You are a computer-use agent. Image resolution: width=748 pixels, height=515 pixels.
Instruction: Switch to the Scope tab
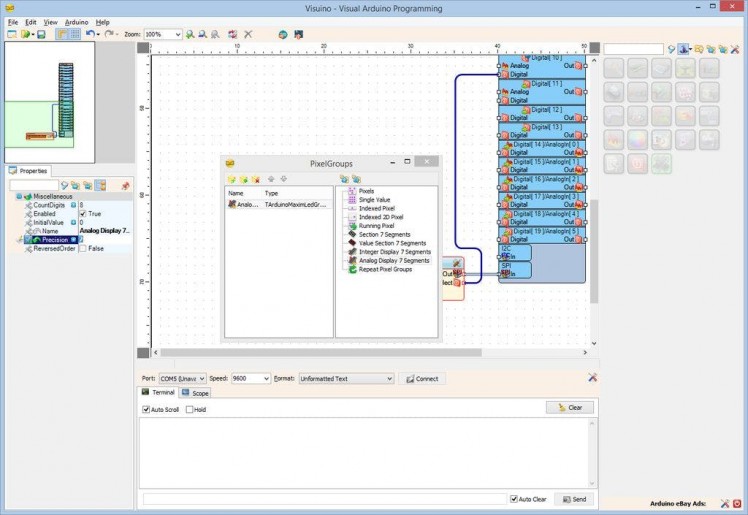click(x=195, y=393)
